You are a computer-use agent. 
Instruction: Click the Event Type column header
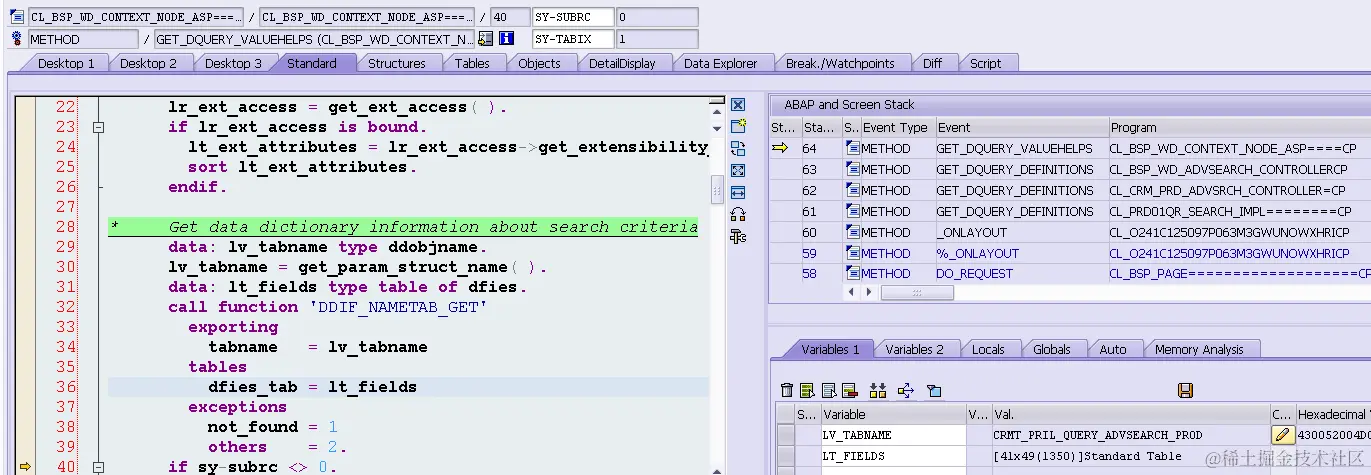(x=896, y=127)
